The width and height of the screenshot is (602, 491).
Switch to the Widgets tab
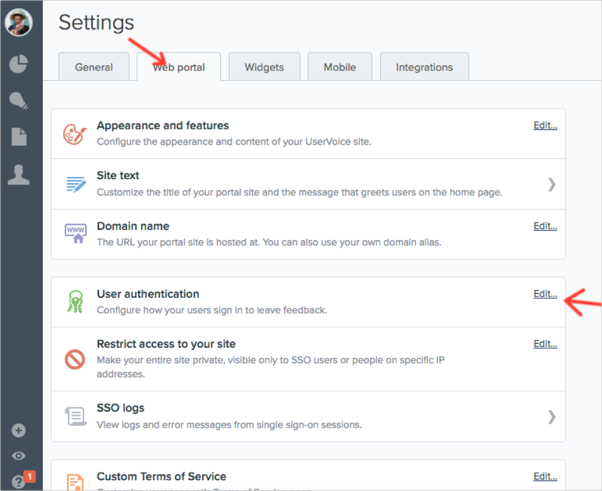[264, 67]
